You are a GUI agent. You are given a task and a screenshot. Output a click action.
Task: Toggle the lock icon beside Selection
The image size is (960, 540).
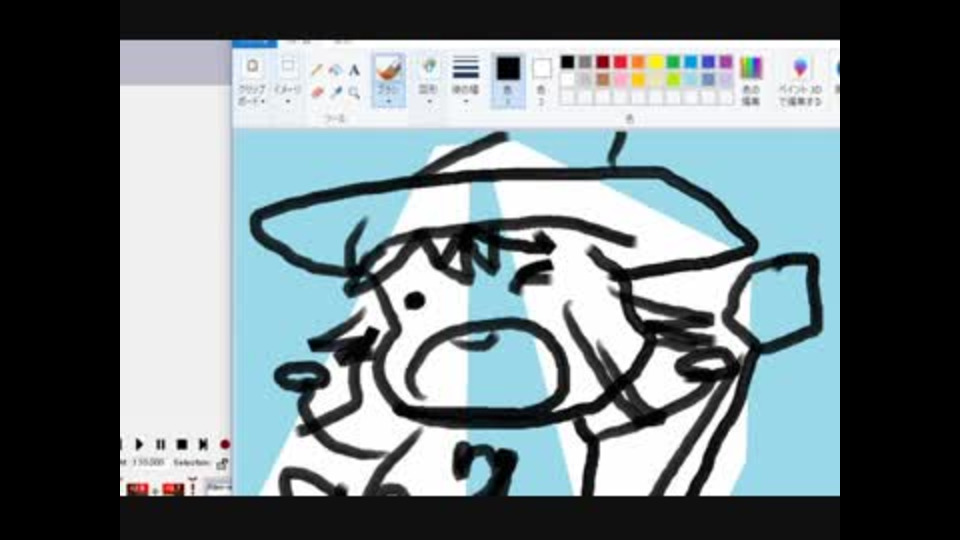pyautogui.click(x=223, y=463)
